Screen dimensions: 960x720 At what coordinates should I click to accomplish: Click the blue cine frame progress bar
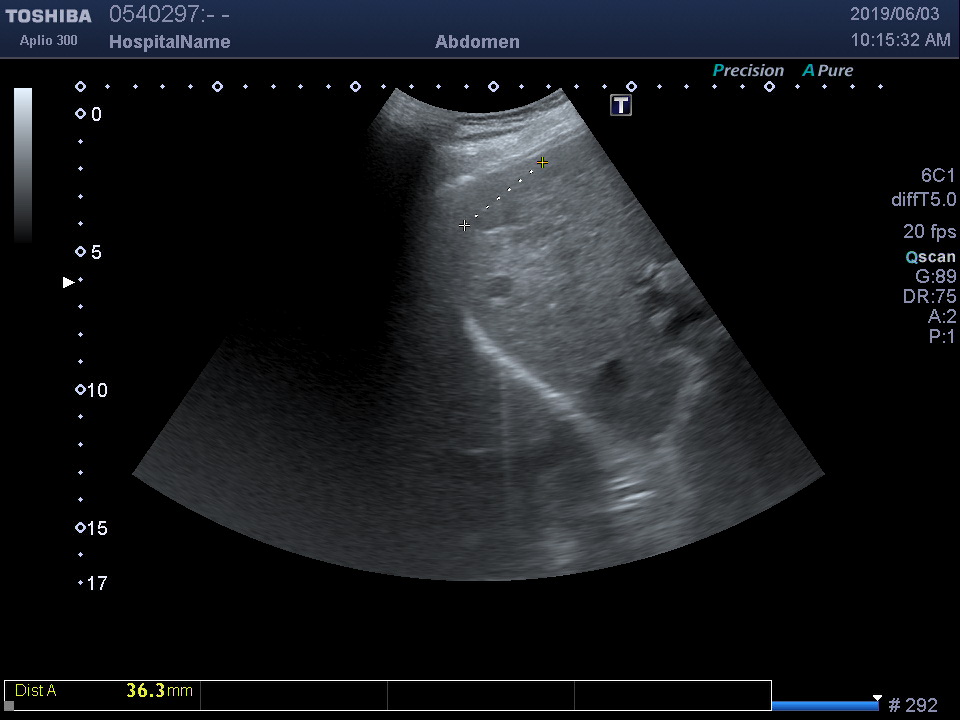(x=825, y=706)
